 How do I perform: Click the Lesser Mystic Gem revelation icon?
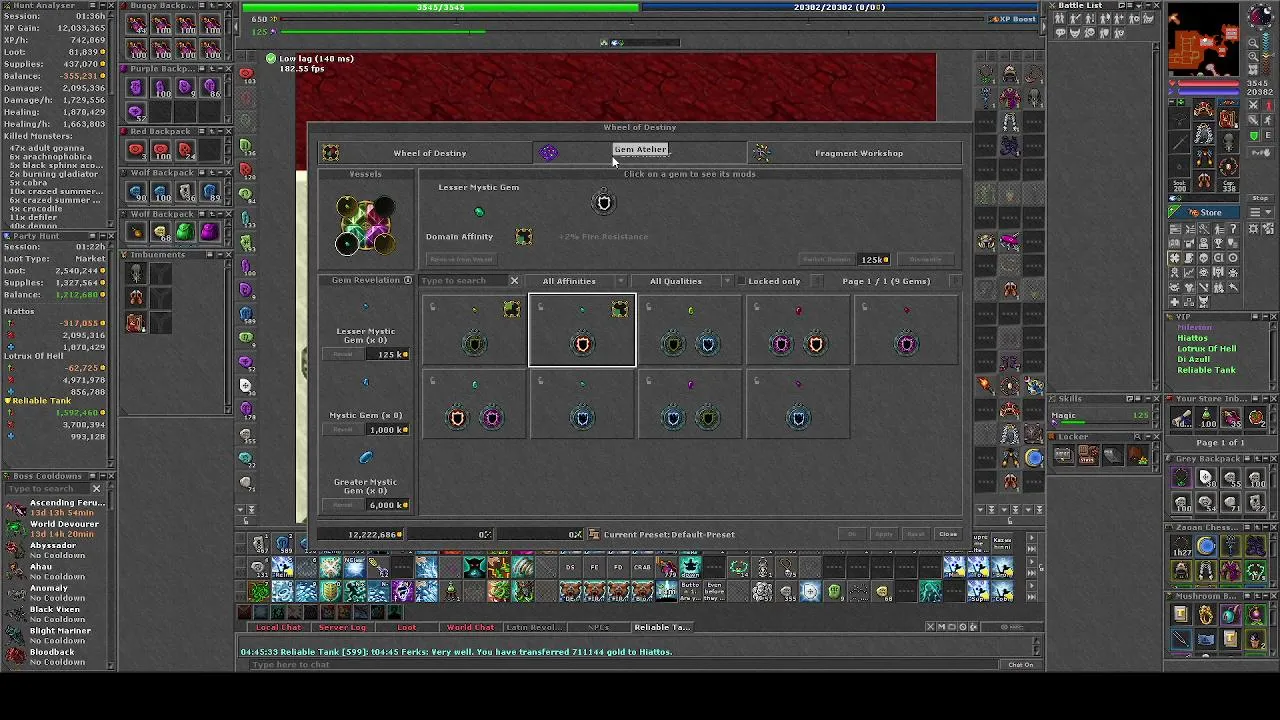(365, 307)
